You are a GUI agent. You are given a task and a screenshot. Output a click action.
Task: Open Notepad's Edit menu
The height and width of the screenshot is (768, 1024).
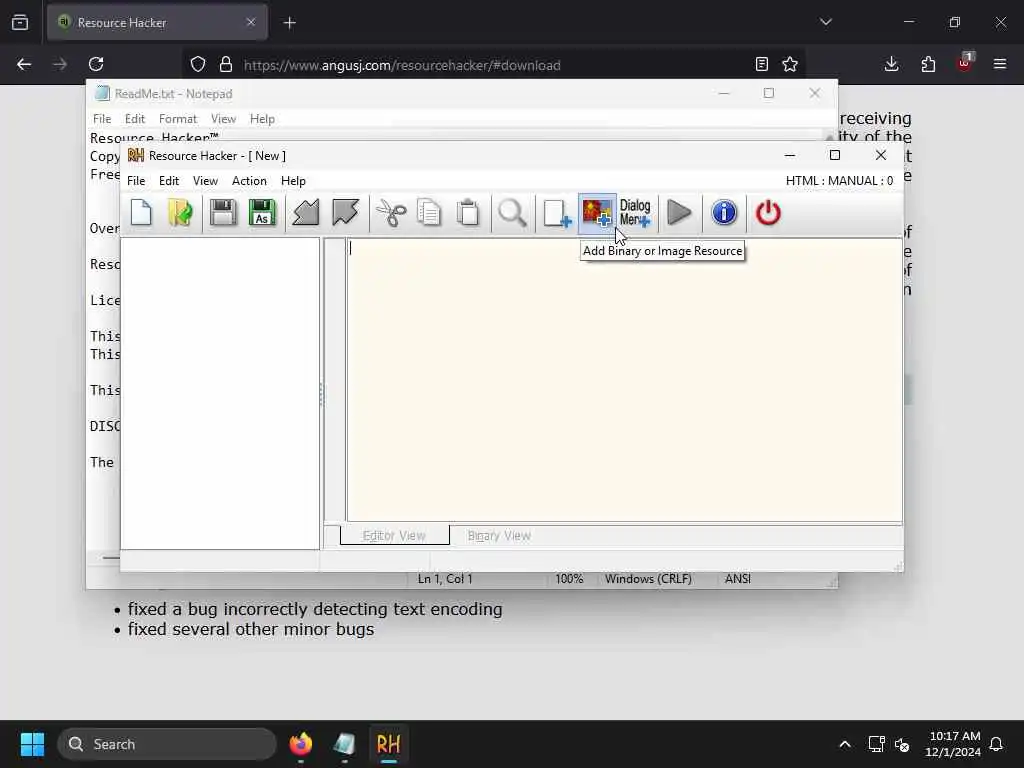tap(135, 119)
